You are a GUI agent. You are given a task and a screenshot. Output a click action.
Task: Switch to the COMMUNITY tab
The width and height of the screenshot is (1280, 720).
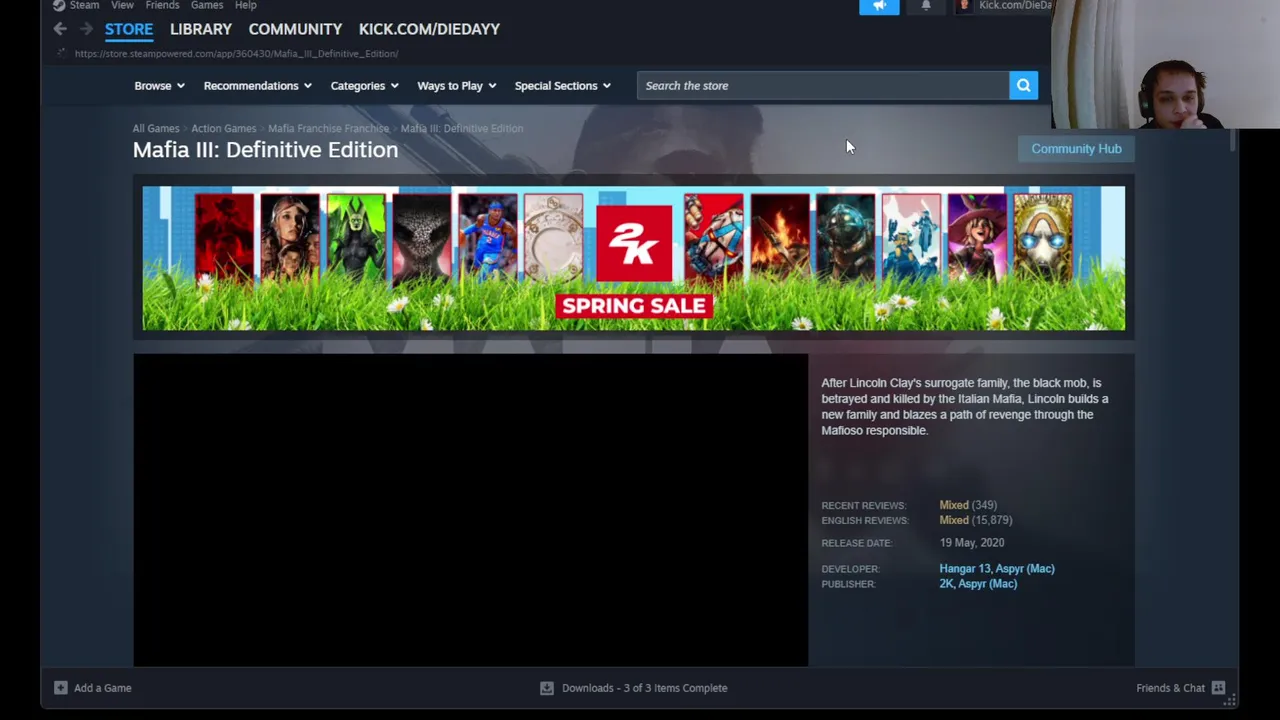[x=295, y=29]
